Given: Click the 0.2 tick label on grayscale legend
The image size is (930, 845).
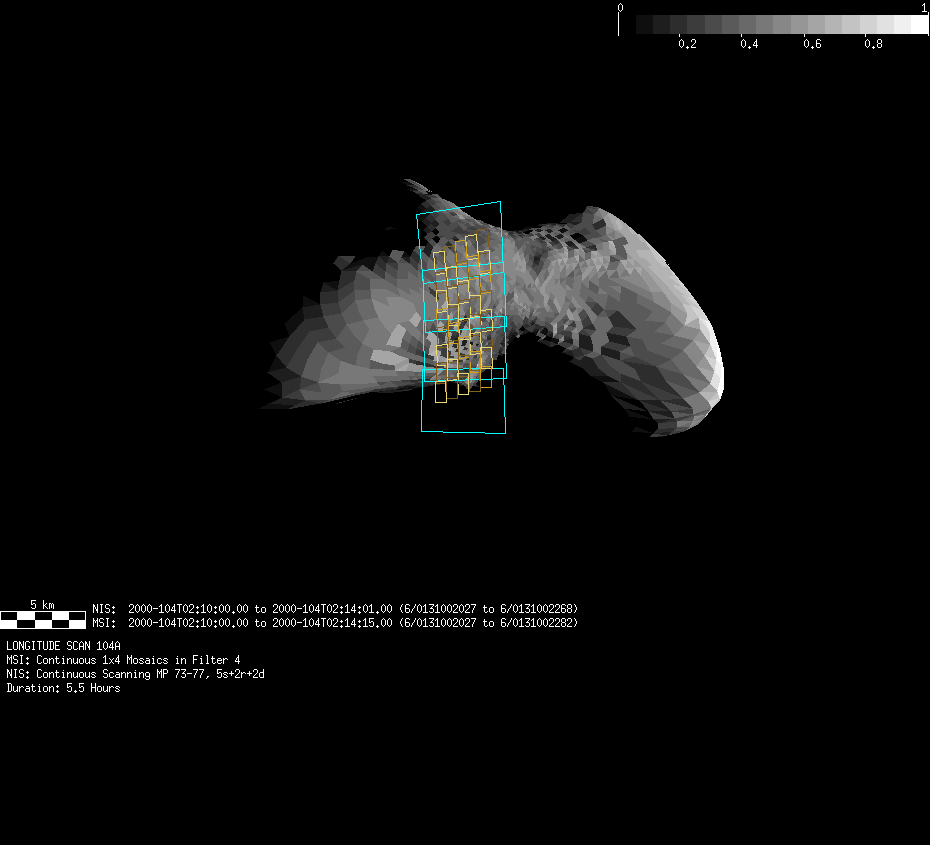Looking at the screenshot, I should [687, 44].
